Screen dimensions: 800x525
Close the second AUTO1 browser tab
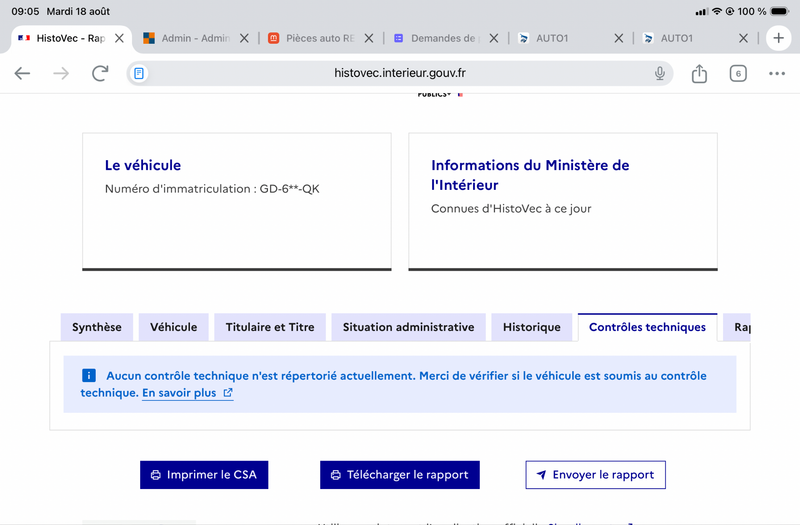(x=743, y=38)
